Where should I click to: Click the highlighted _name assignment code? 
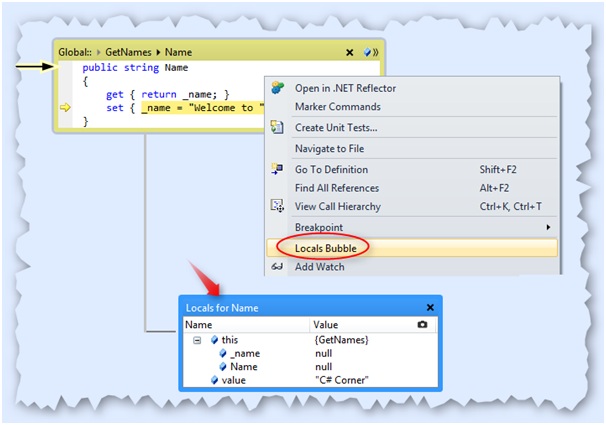tap(203, 108)
